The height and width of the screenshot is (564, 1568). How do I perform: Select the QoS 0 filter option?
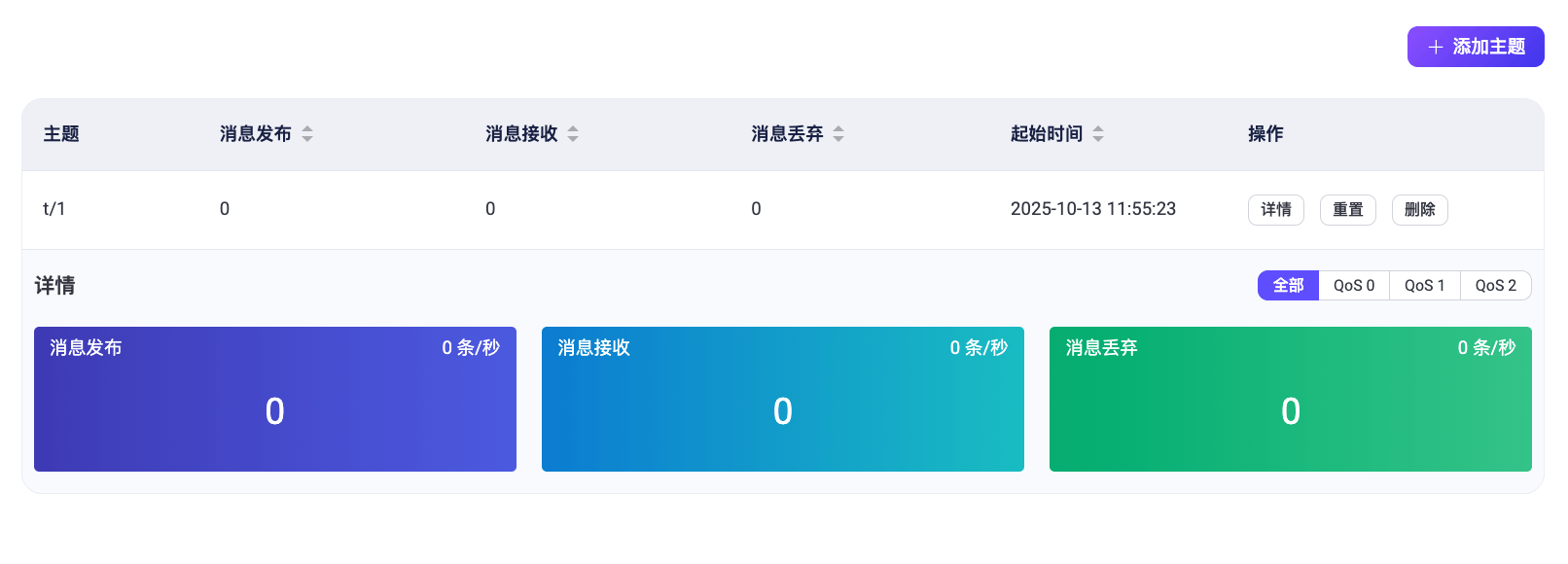[x=1354, y=285]
